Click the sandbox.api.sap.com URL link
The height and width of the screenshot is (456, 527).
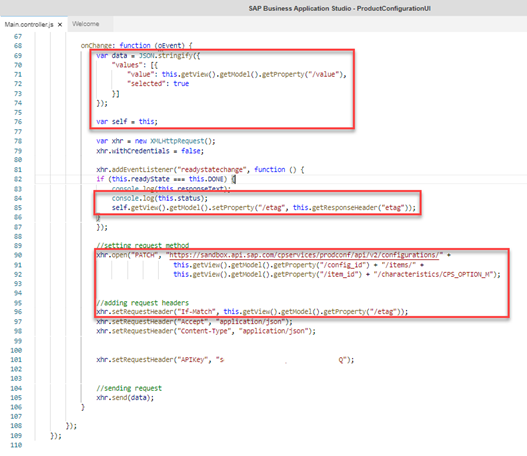pyautogui.click(x=304, y=255)
